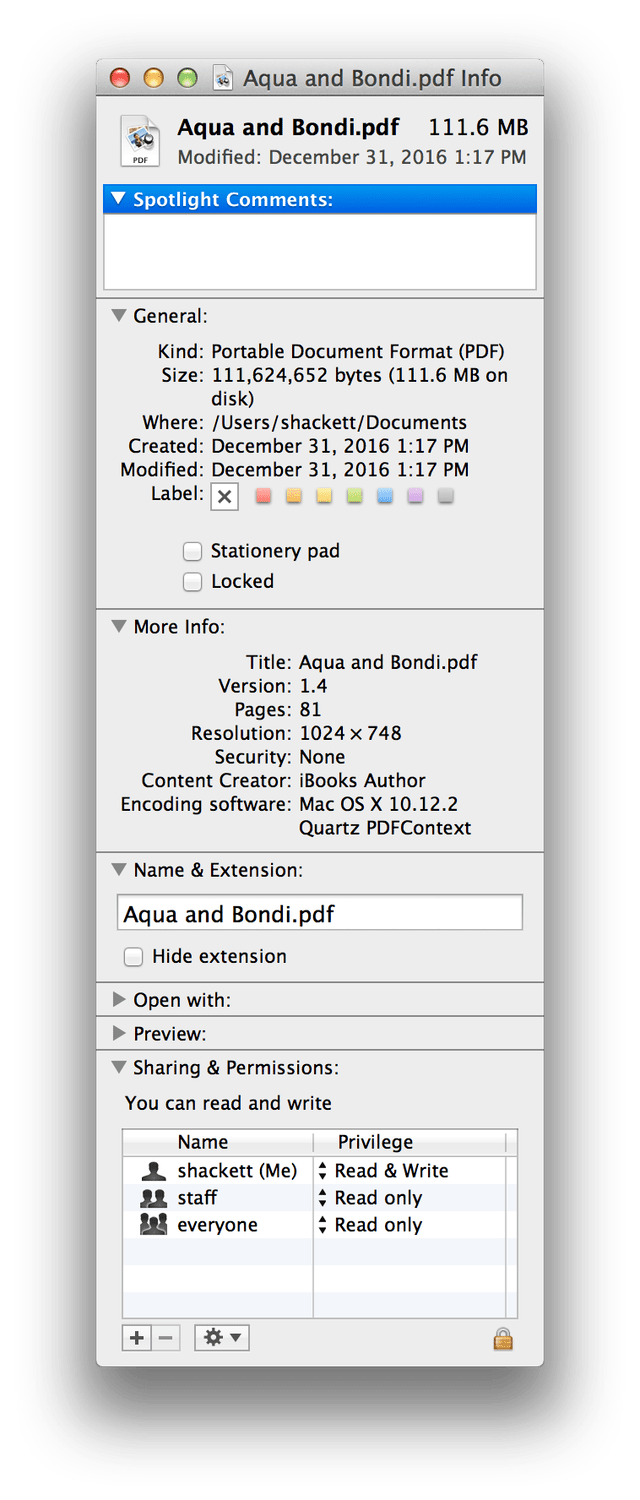Check the Hide extension option
Image resolution: width=640 pixels, height=1500 pixels.
click(133, 957)
